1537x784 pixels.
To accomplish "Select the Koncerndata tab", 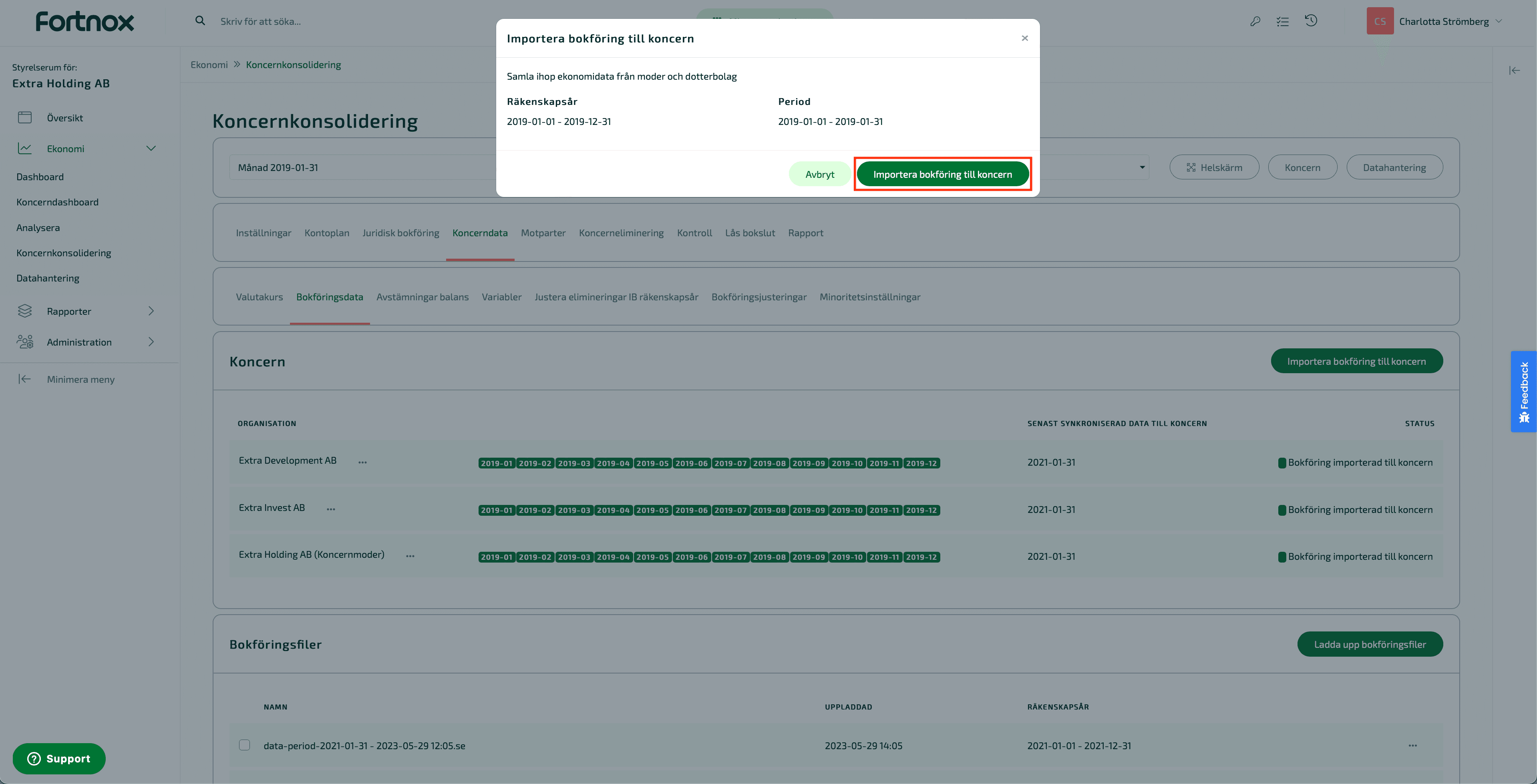I will click(480, 233).
